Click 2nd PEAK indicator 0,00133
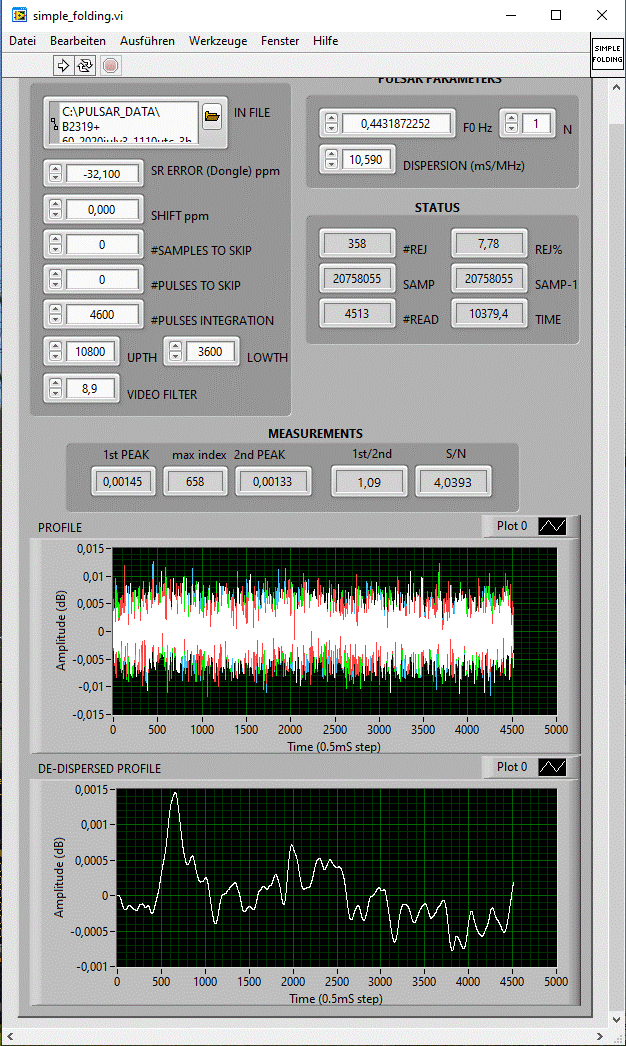 tap(272, 481)
